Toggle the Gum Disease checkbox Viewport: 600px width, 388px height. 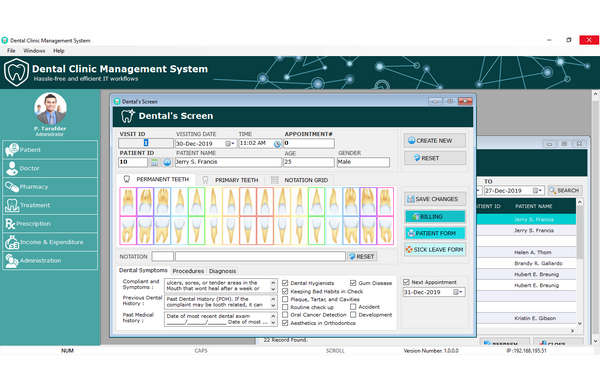353,283
